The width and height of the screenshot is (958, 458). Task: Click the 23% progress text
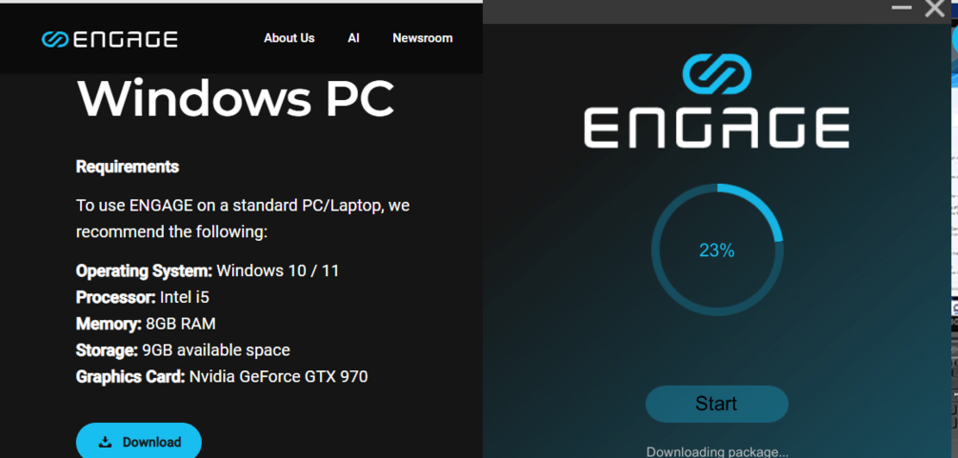click(x=716, y=250)
